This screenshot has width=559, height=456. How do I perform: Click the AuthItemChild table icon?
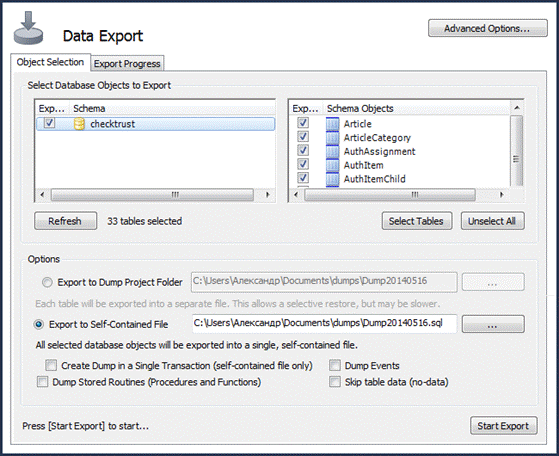(332, 179)
